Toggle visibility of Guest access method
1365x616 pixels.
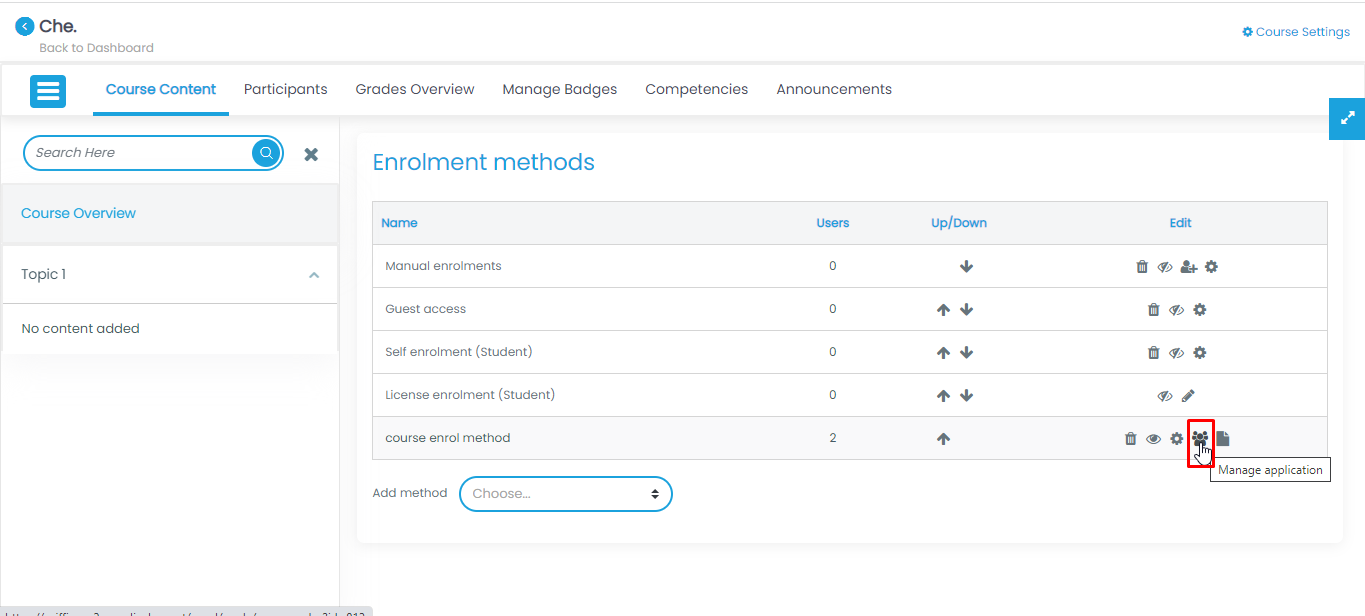point(1176,310)
